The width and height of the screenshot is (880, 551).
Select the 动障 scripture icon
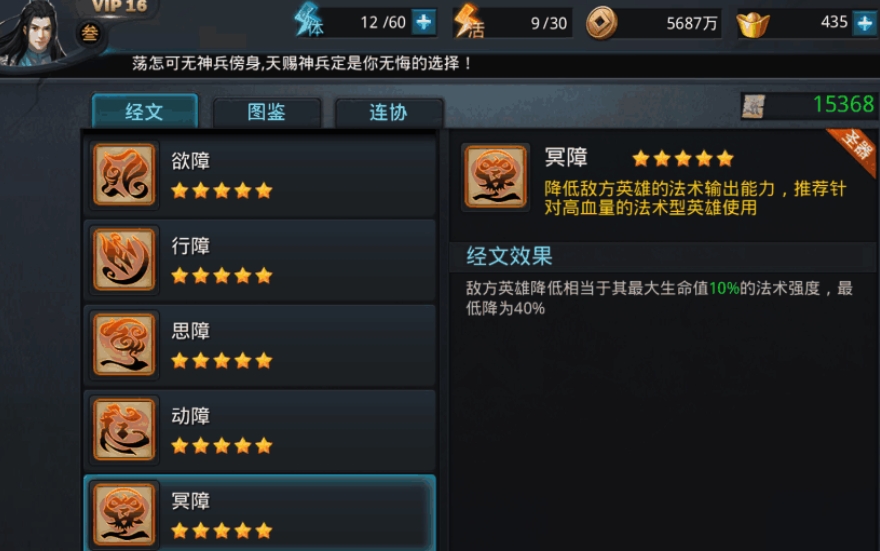[x=123, y=429]
